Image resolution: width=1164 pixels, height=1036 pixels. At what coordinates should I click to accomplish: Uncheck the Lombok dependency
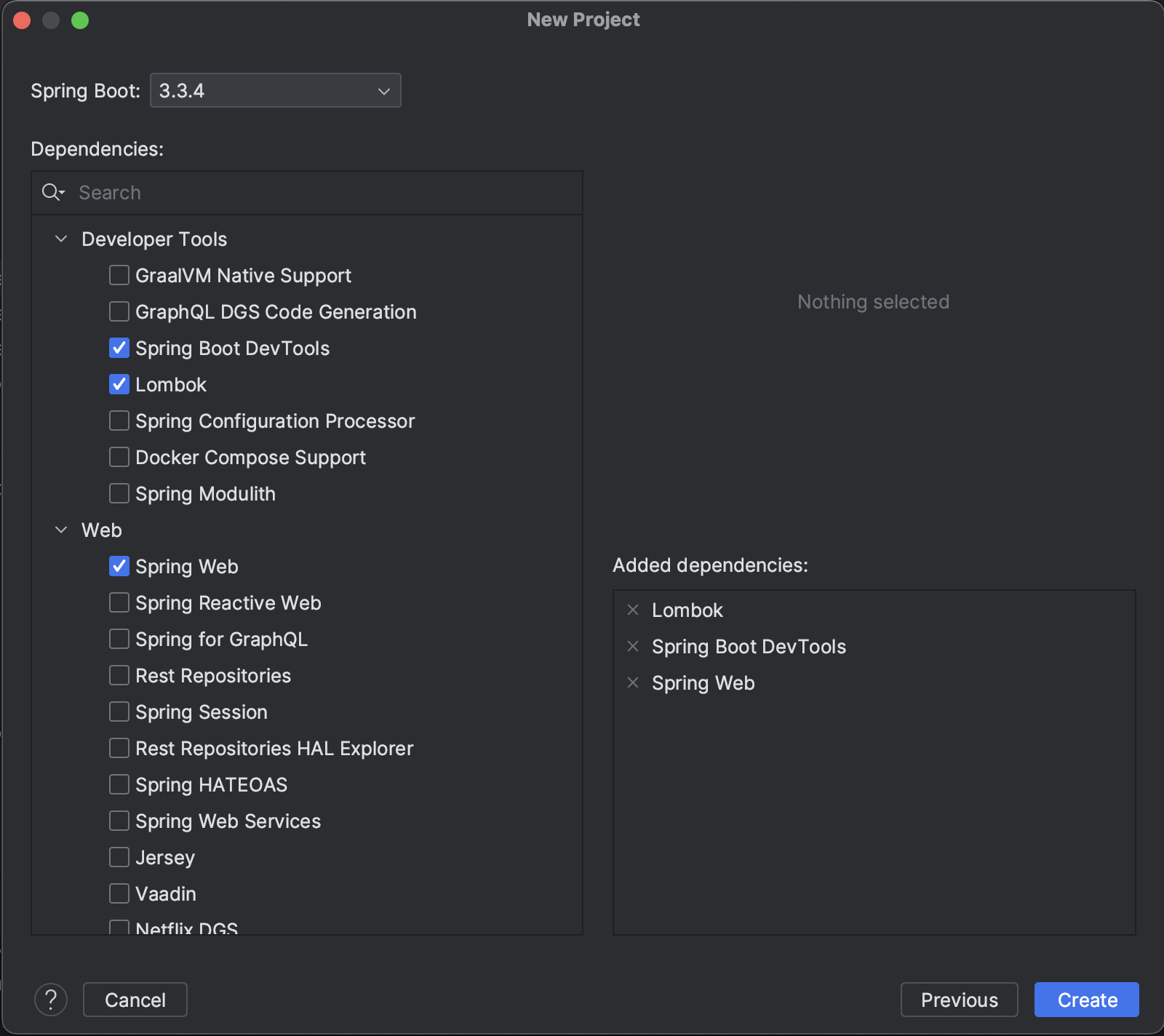point(119,384)
